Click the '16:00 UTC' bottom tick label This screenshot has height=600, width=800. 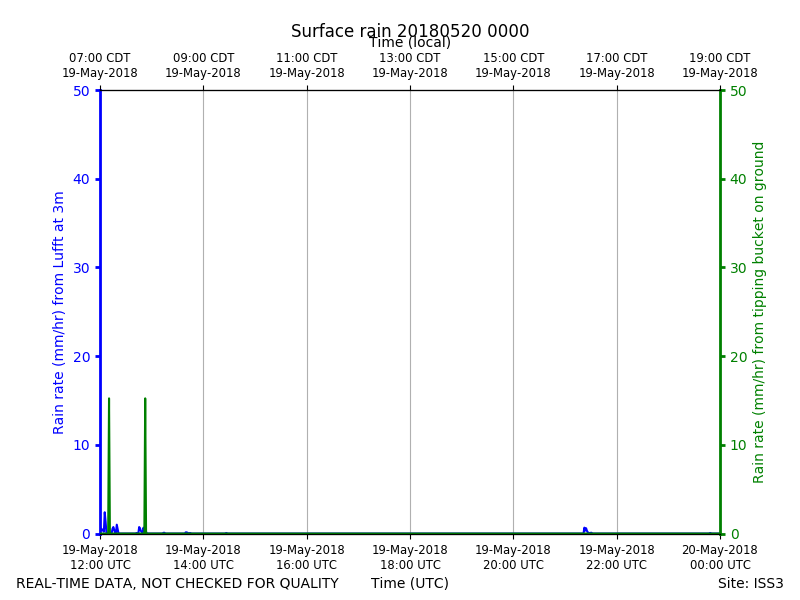tap(307, 565)
